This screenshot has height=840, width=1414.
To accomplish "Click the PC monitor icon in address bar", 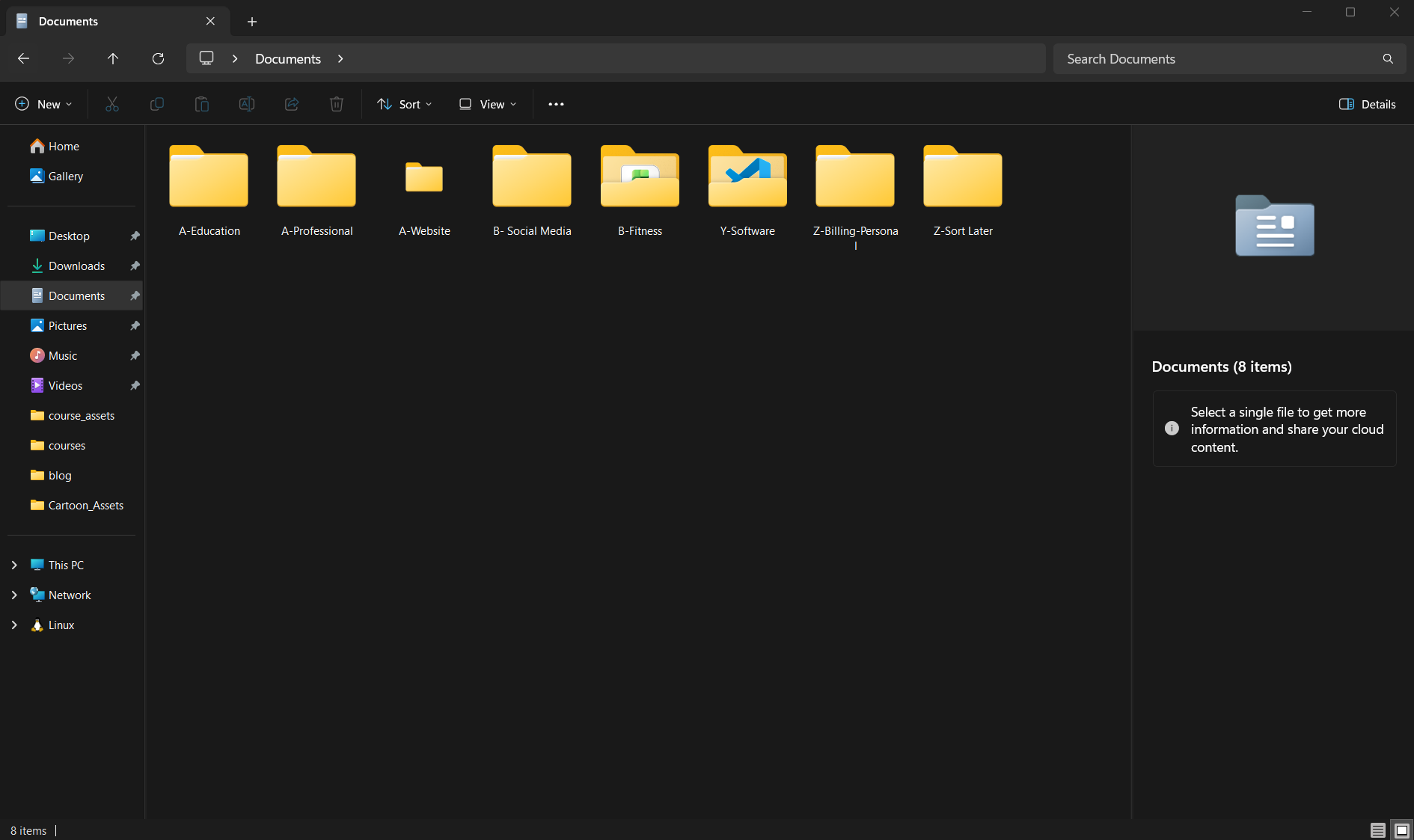I will 206,58.
